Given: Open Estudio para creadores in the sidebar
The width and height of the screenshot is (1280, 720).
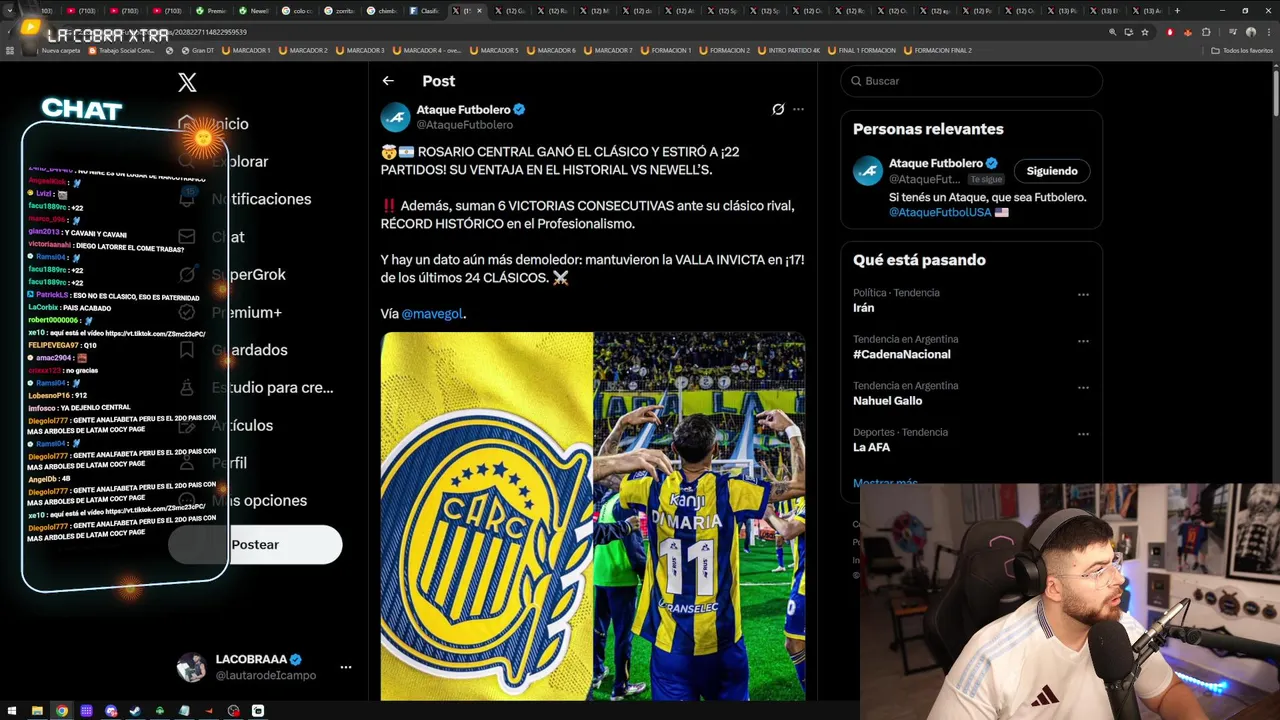Looking at the screenshot, I should pyautogui.click(x=256, y=387).
